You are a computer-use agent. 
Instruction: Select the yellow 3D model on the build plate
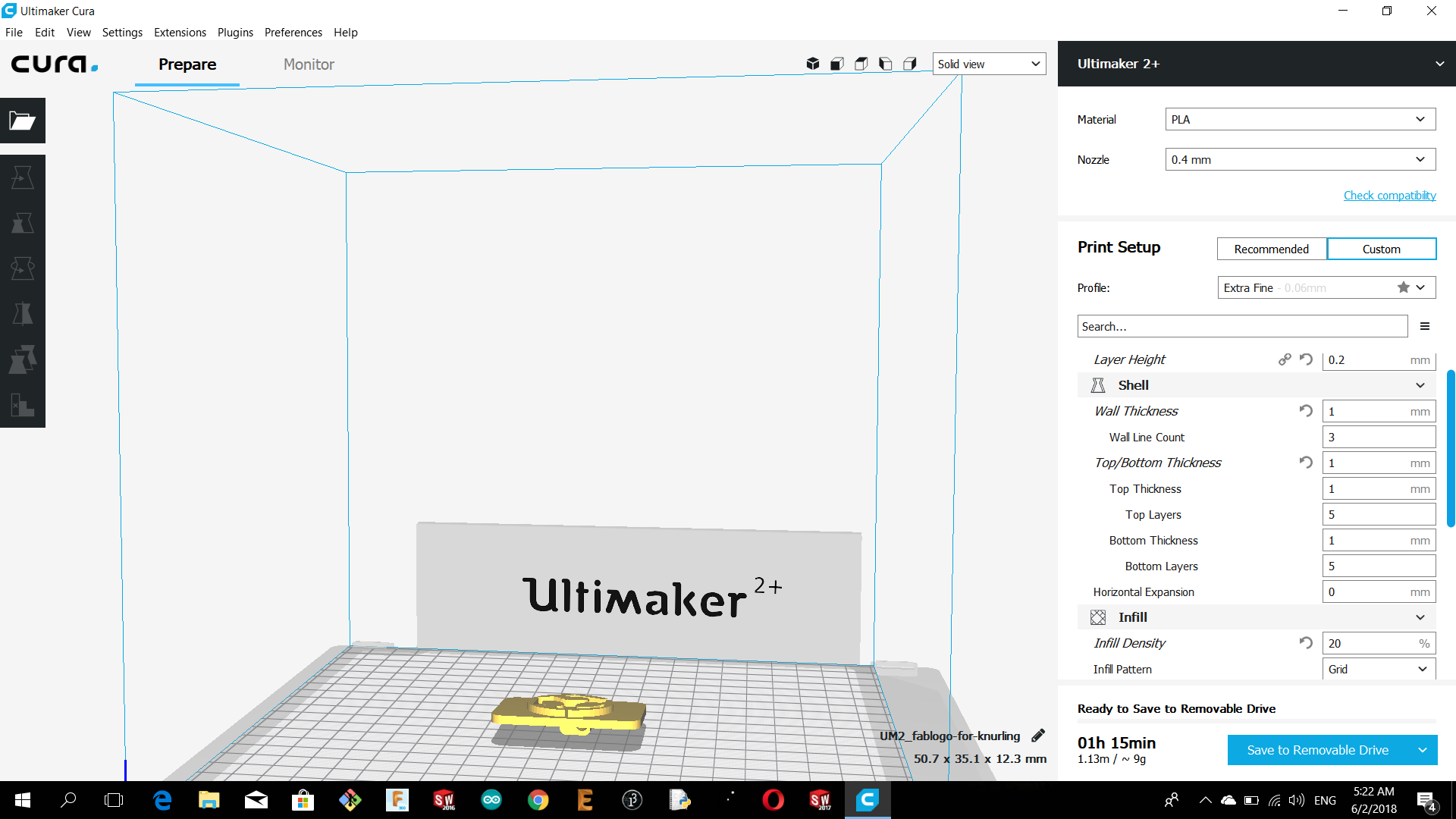569,713
